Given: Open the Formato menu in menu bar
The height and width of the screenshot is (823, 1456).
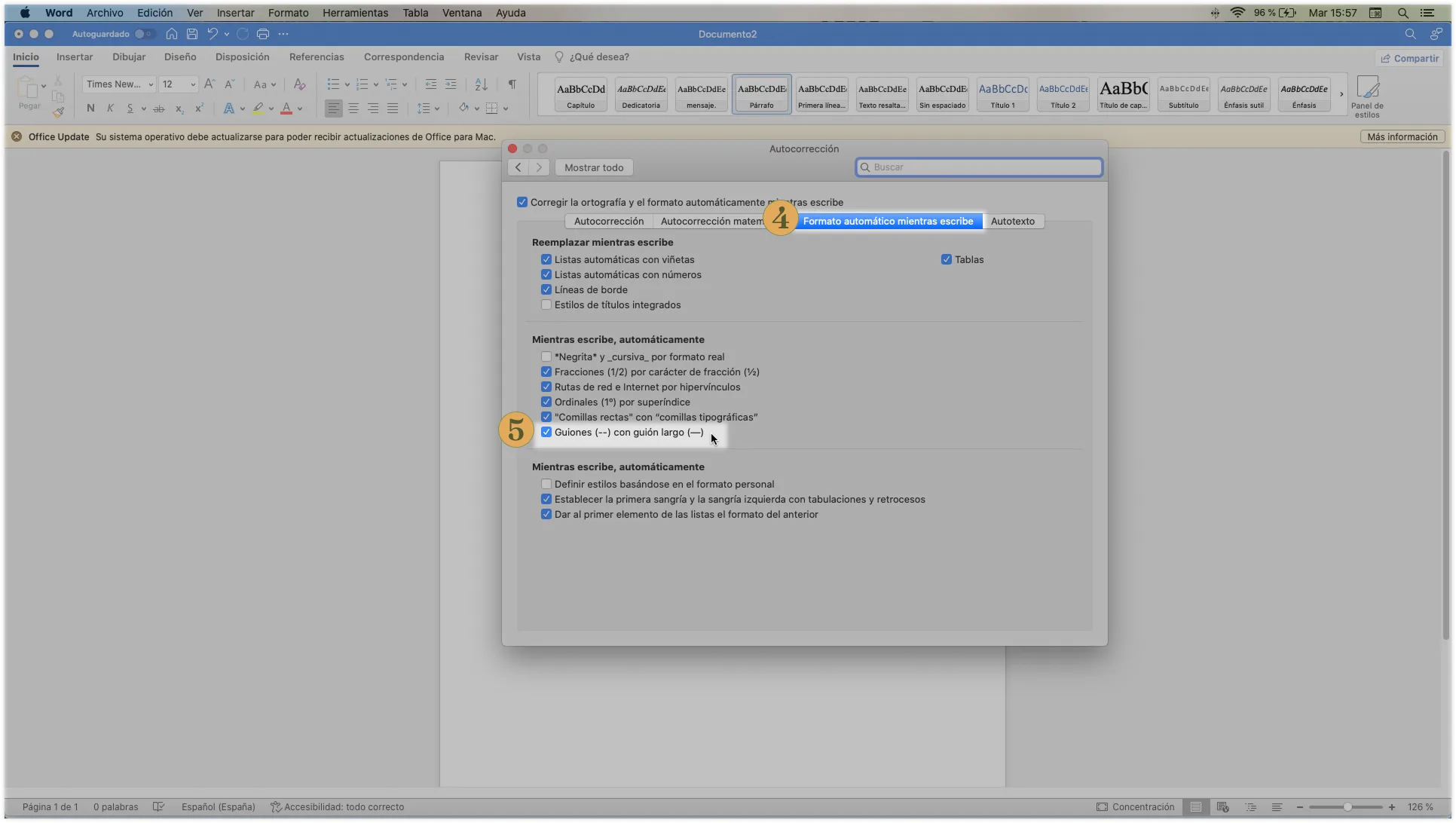Looking at the screenshot, I should click(x=288, y=13).
